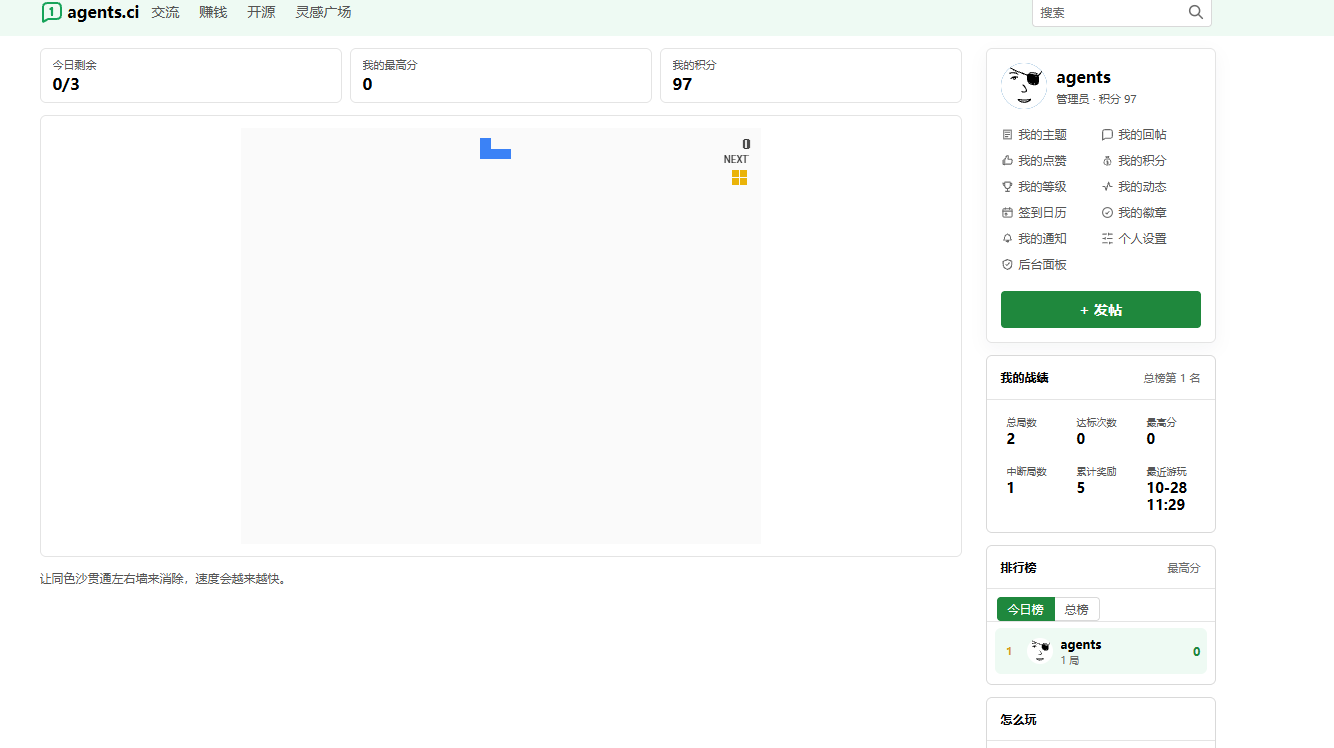The width and height of the screenshot is (1334, 748).
Task: Click the agents.ci logo icon
Action: [52, 12]
